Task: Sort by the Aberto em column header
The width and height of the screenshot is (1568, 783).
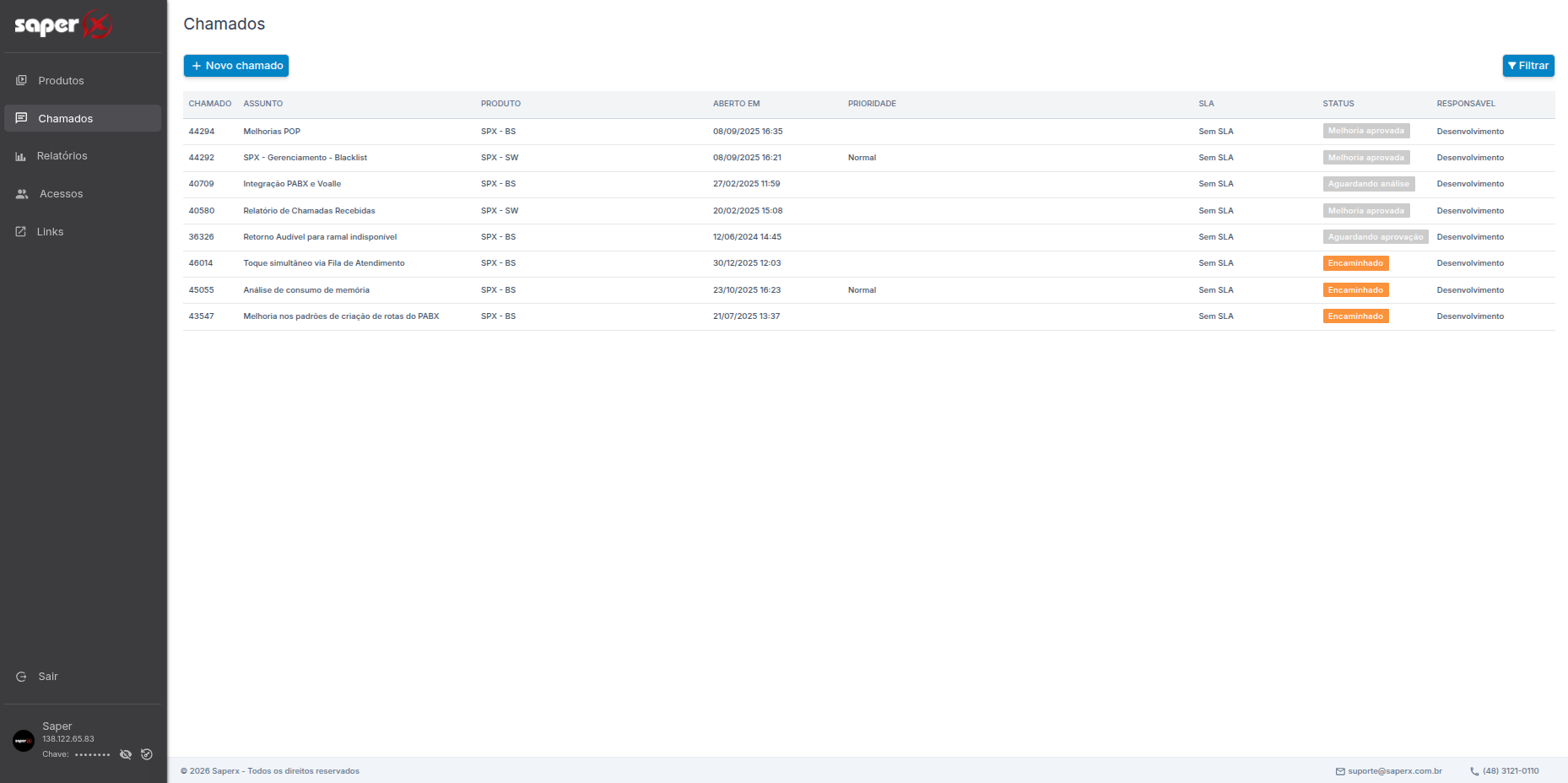Action: (736, 104)
